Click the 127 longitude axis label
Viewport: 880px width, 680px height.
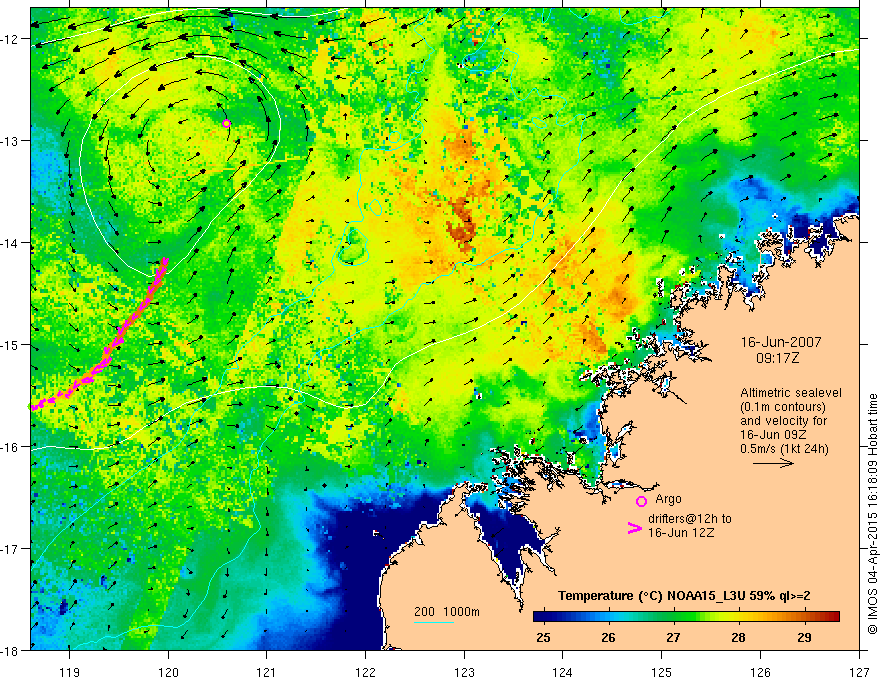859,672
